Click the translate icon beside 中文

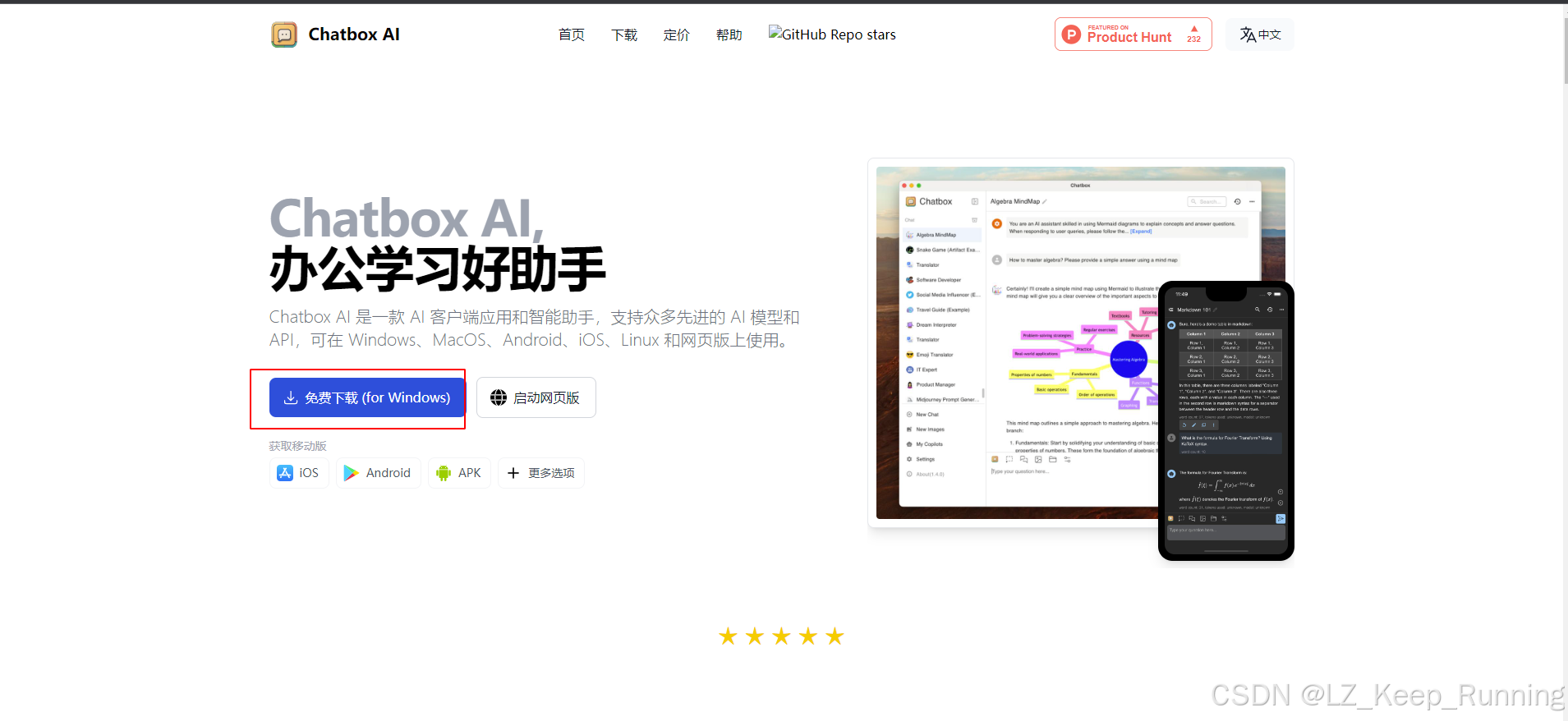click(x=1248, y=34)
